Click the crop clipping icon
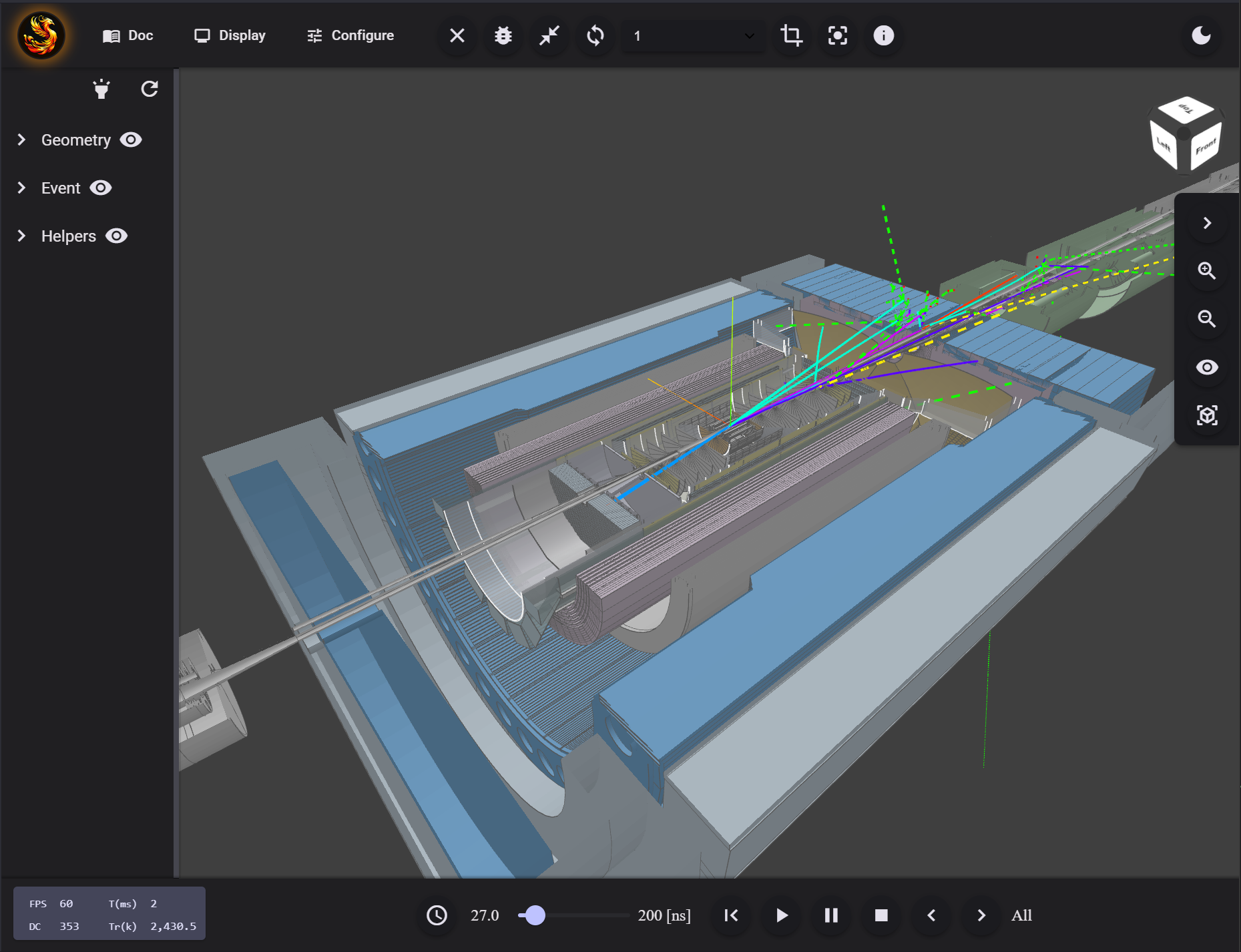The width and height of the screenshot is (1241, 952). click(x=791, y=35)
